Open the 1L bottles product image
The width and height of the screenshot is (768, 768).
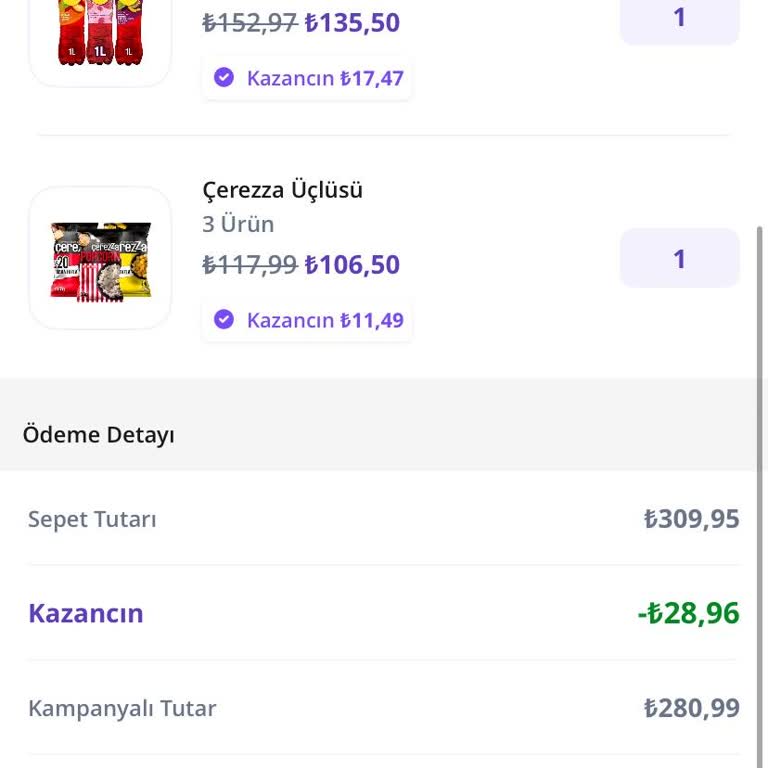coord(100,35)
